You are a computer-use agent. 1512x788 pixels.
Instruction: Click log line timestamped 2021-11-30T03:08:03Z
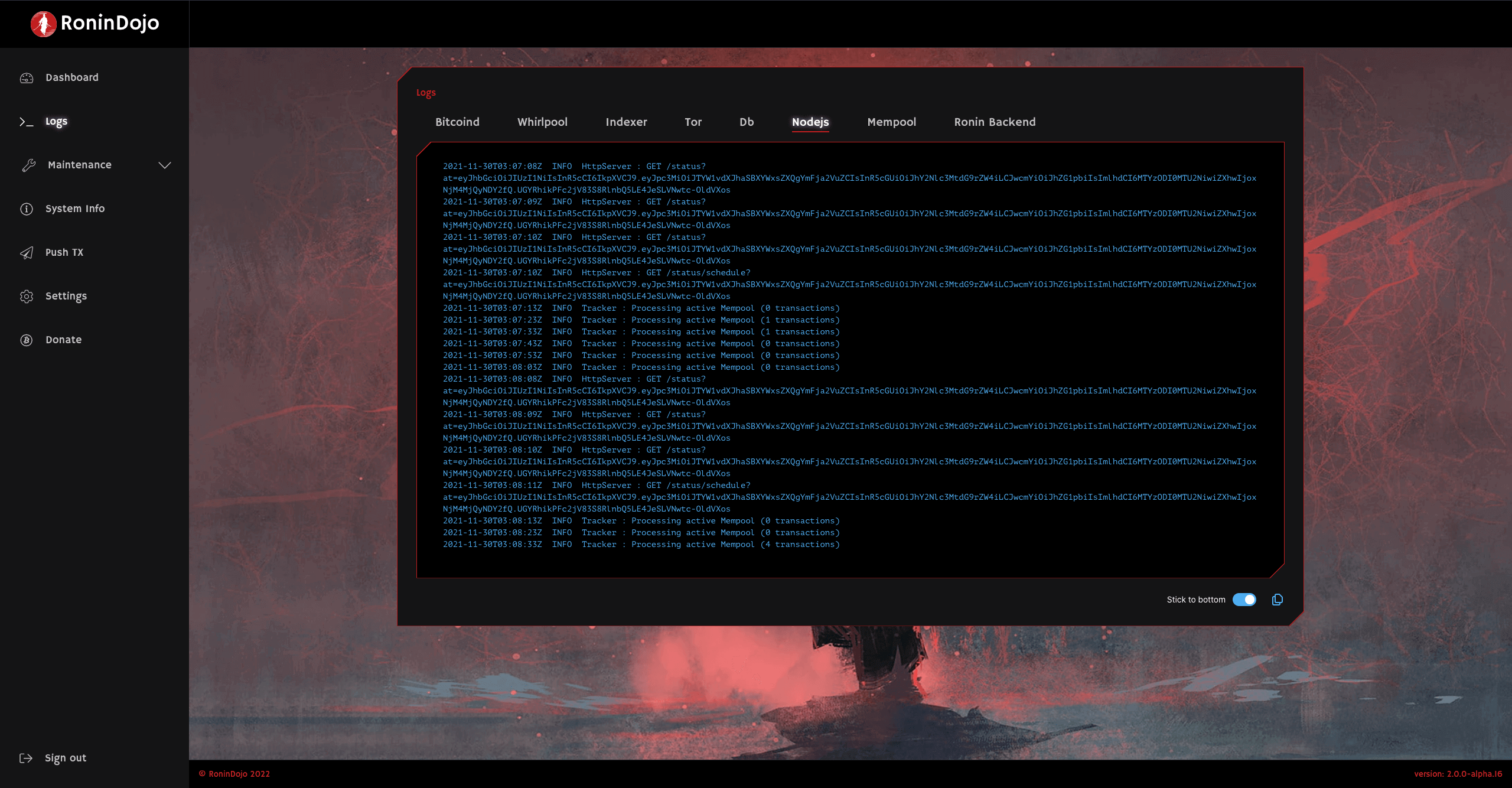[641, 367]
